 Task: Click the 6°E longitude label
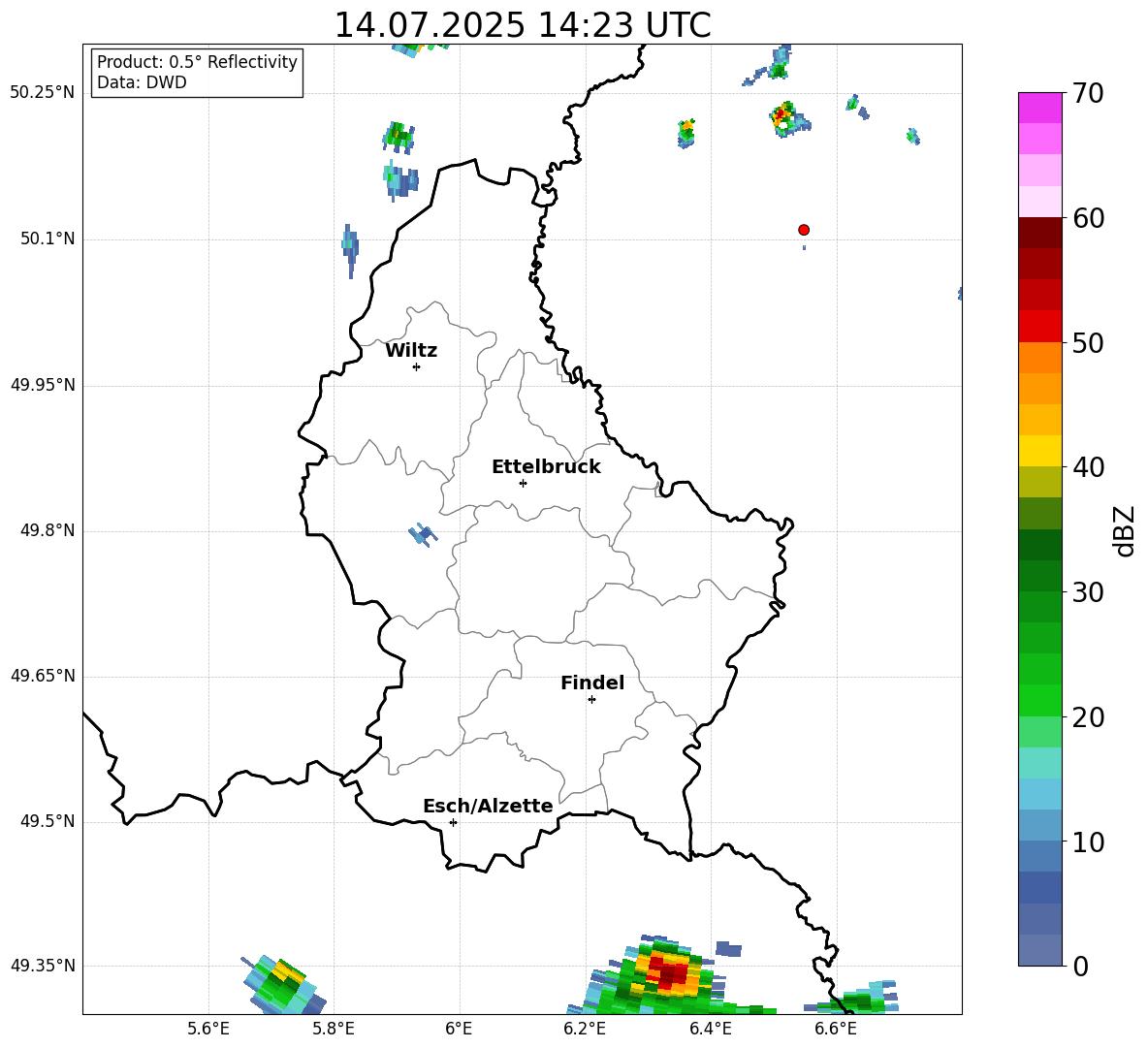[x=459, y=1029]
